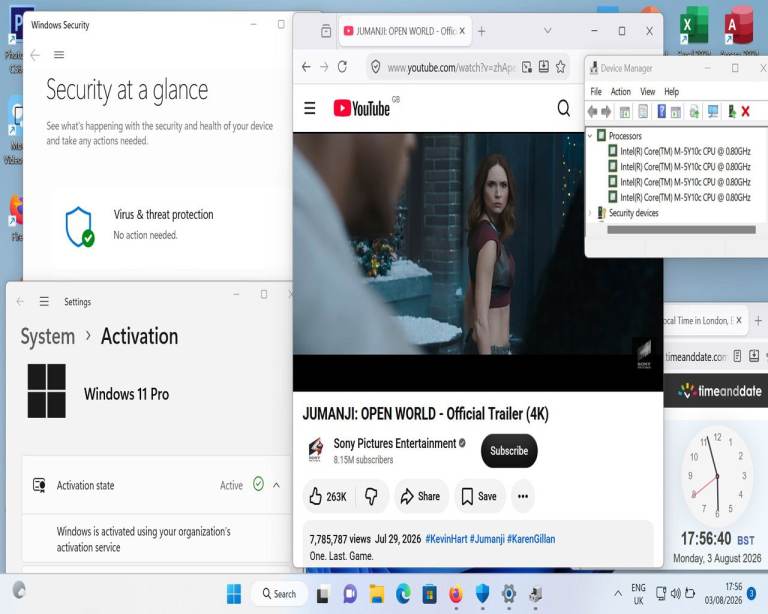Click Virus & threat protection heading
This screenshot has height=614, width=768.
click(163, 214)
